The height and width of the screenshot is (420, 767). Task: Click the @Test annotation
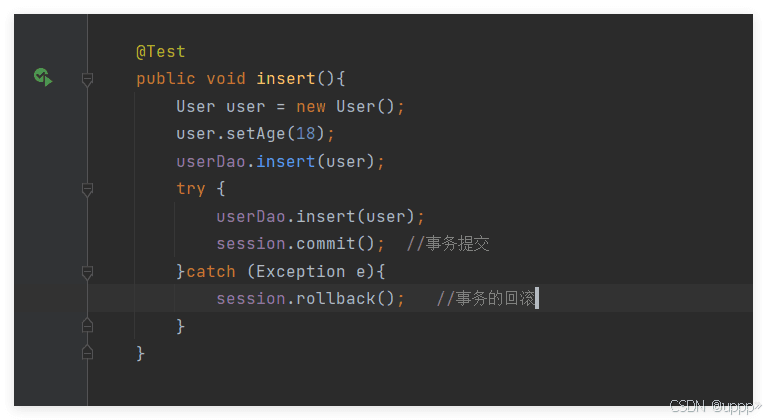click(161, 51)
